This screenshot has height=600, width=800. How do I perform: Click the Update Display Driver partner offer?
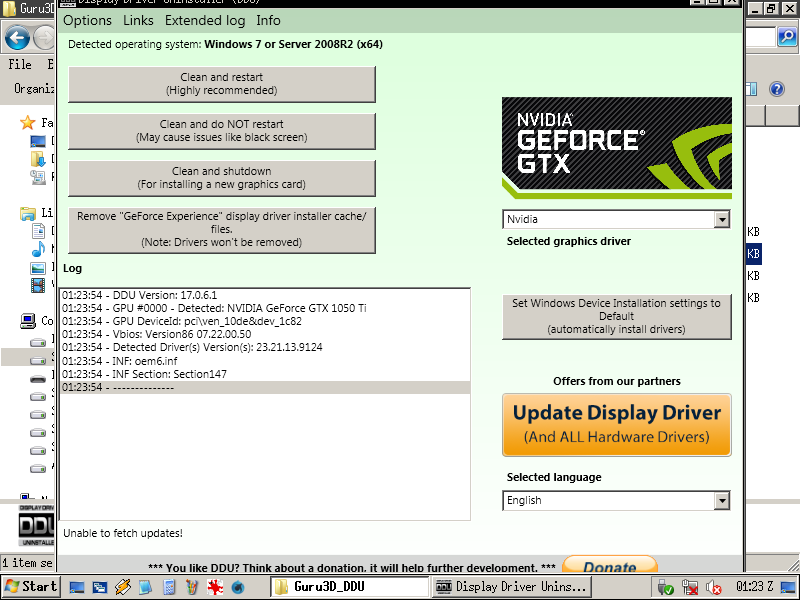click(616, 424)
